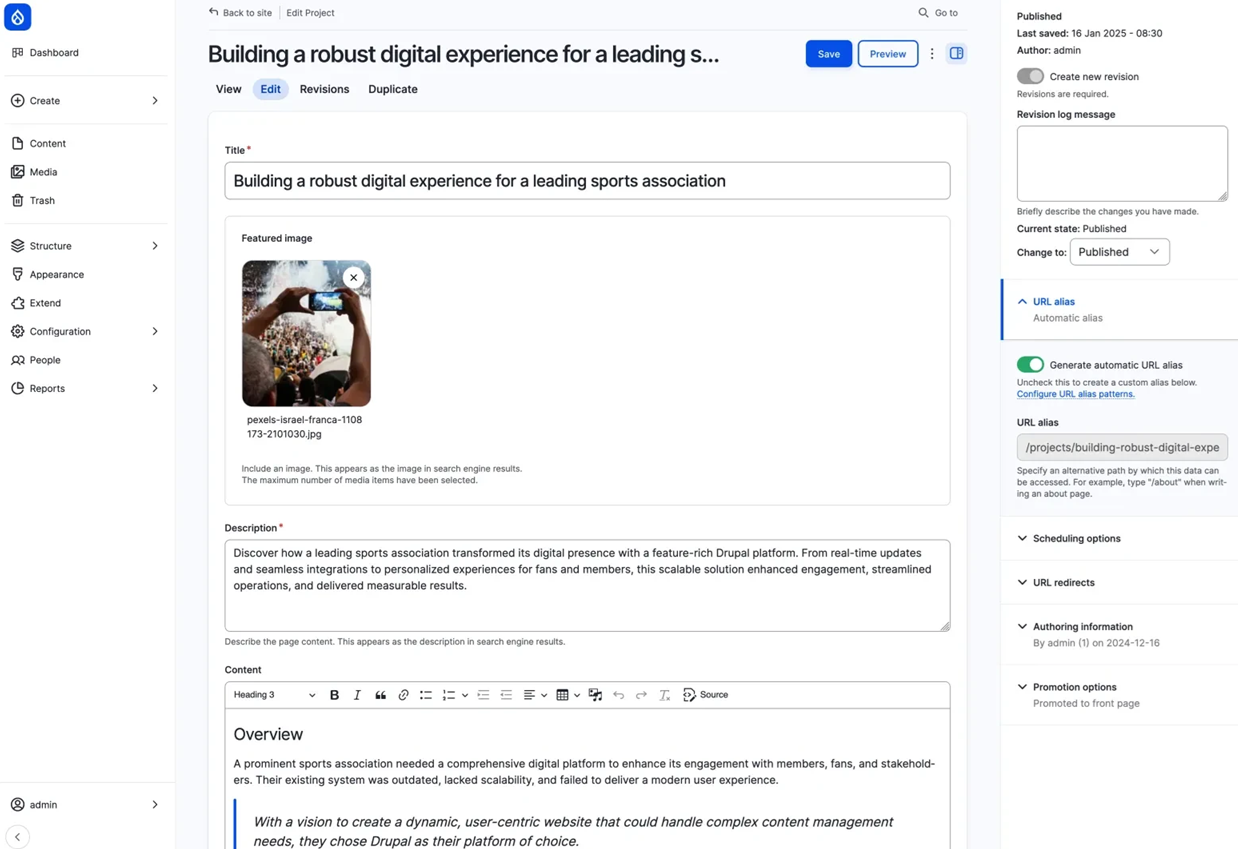Insert a link in editor
1238x849 pixels.
[403, 695]
